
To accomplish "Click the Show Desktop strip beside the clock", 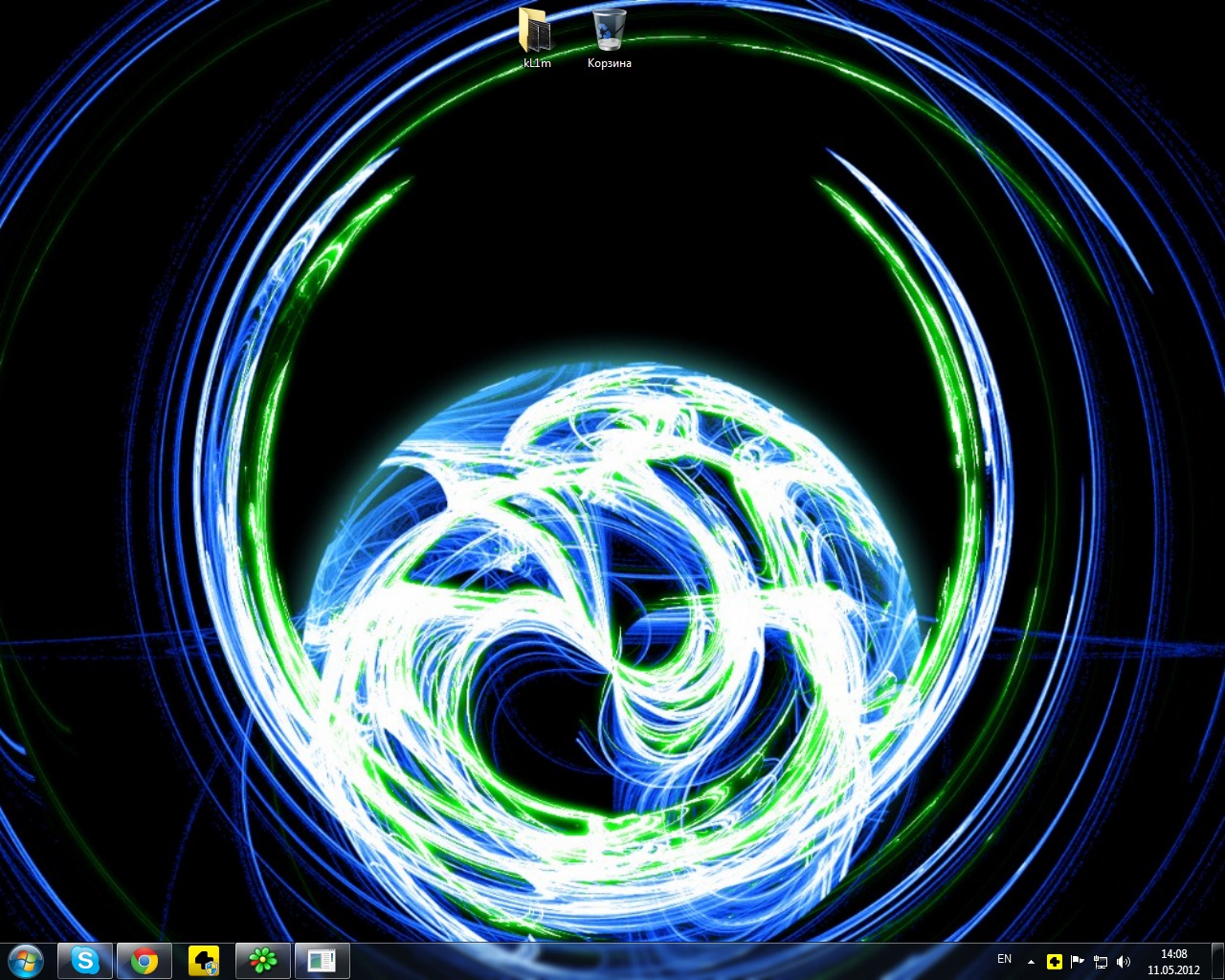I will (x=1217, y=961).
